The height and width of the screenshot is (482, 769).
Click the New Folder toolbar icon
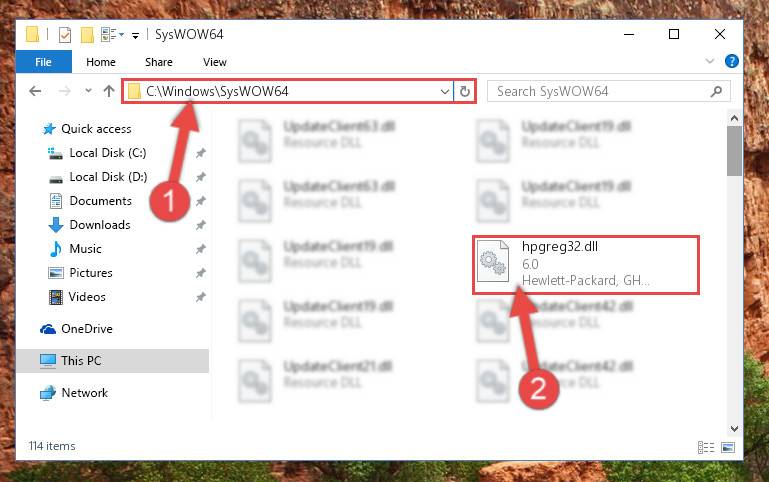87,35
